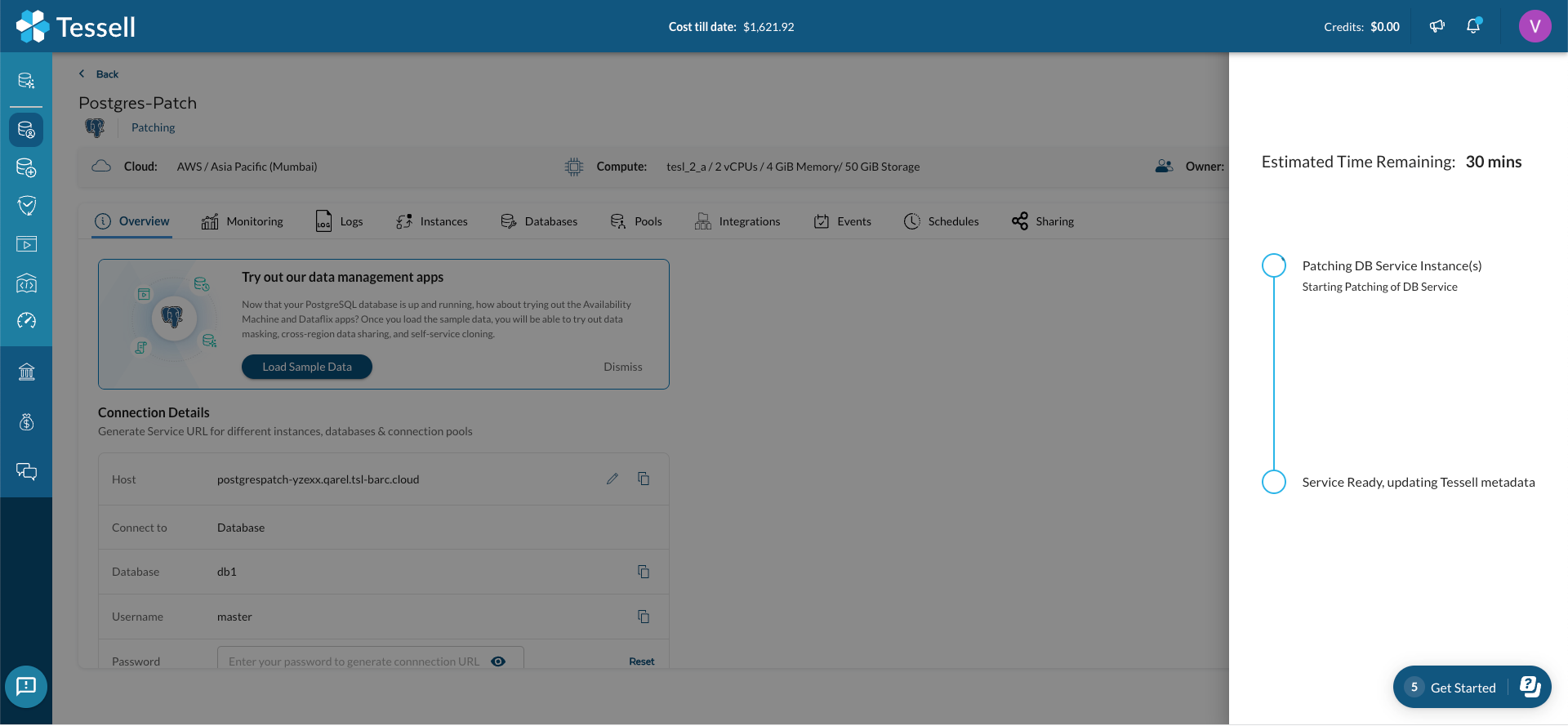
Task: Reset the connection password
Action: (642, 661)
